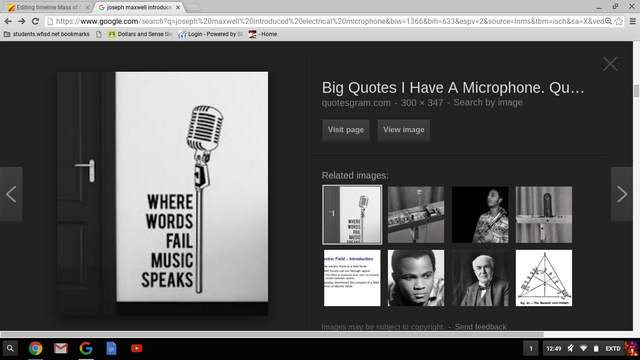Click Send feedback link

(480, 327)
